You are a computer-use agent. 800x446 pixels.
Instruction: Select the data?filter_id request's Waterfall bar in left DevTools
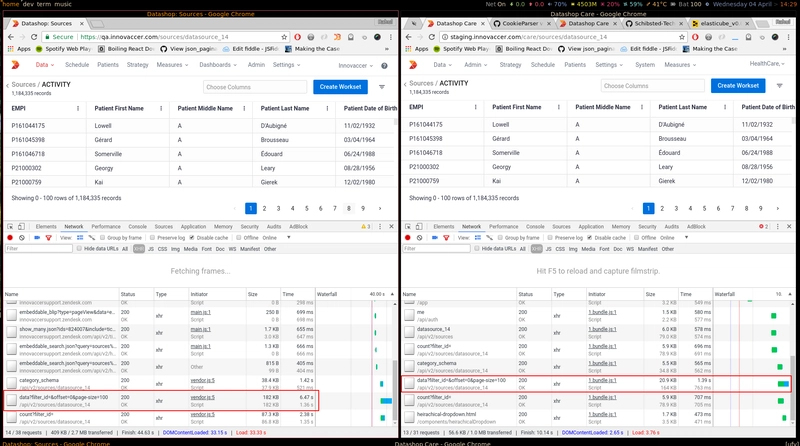pos(386,401)
